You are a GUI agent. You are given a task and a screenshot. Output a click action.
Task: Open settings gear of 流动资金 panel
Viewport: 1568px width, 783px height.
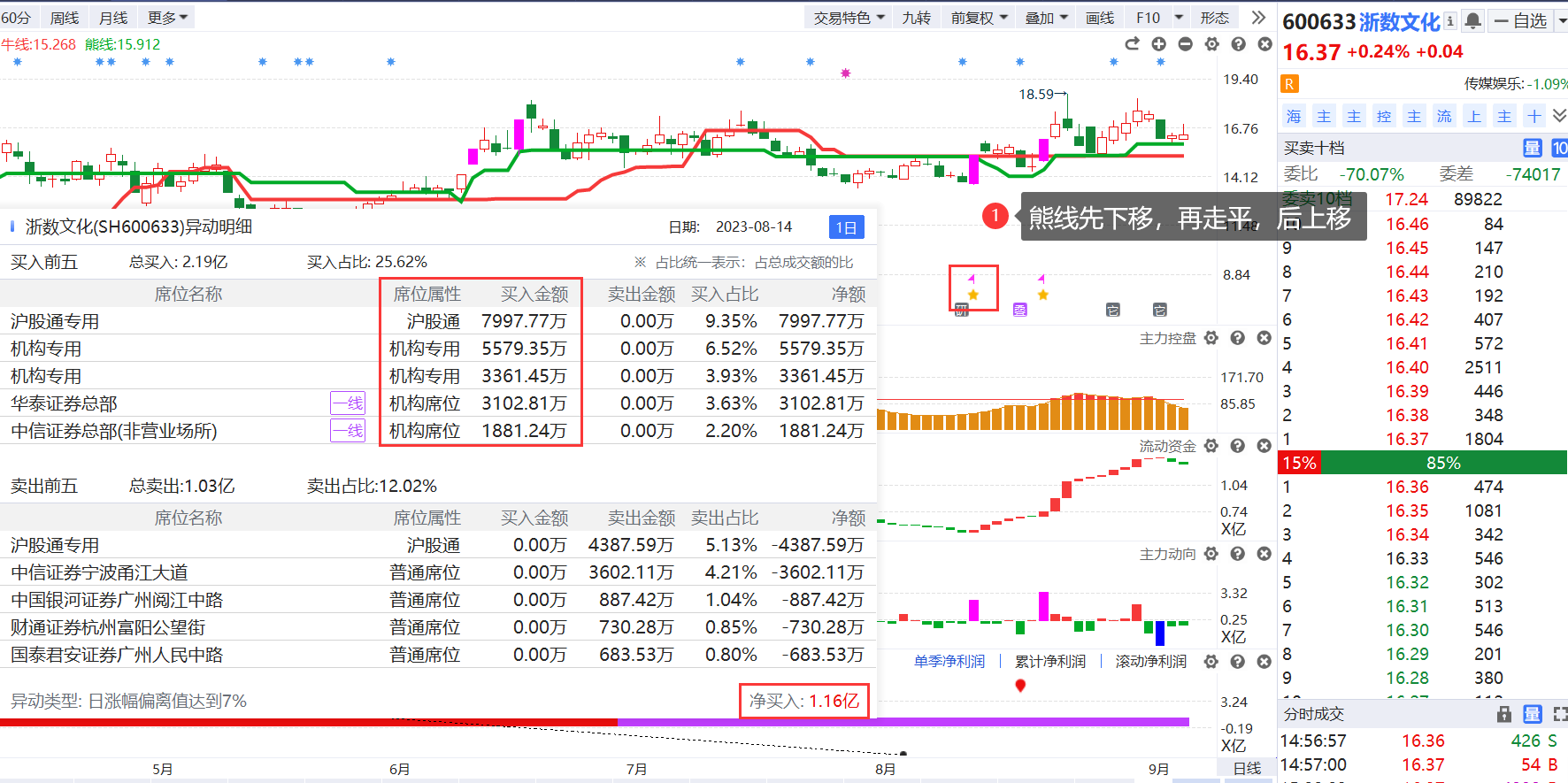tap(1211, 445)
